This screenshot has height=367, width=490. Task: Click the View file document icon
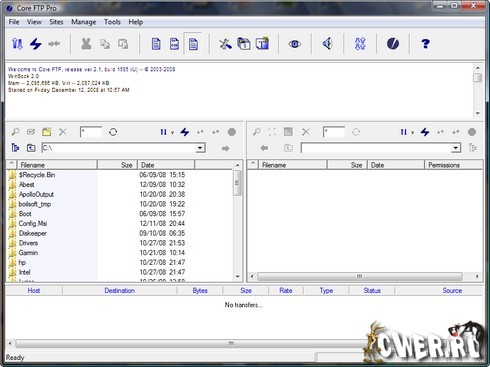tap(156, 44)
